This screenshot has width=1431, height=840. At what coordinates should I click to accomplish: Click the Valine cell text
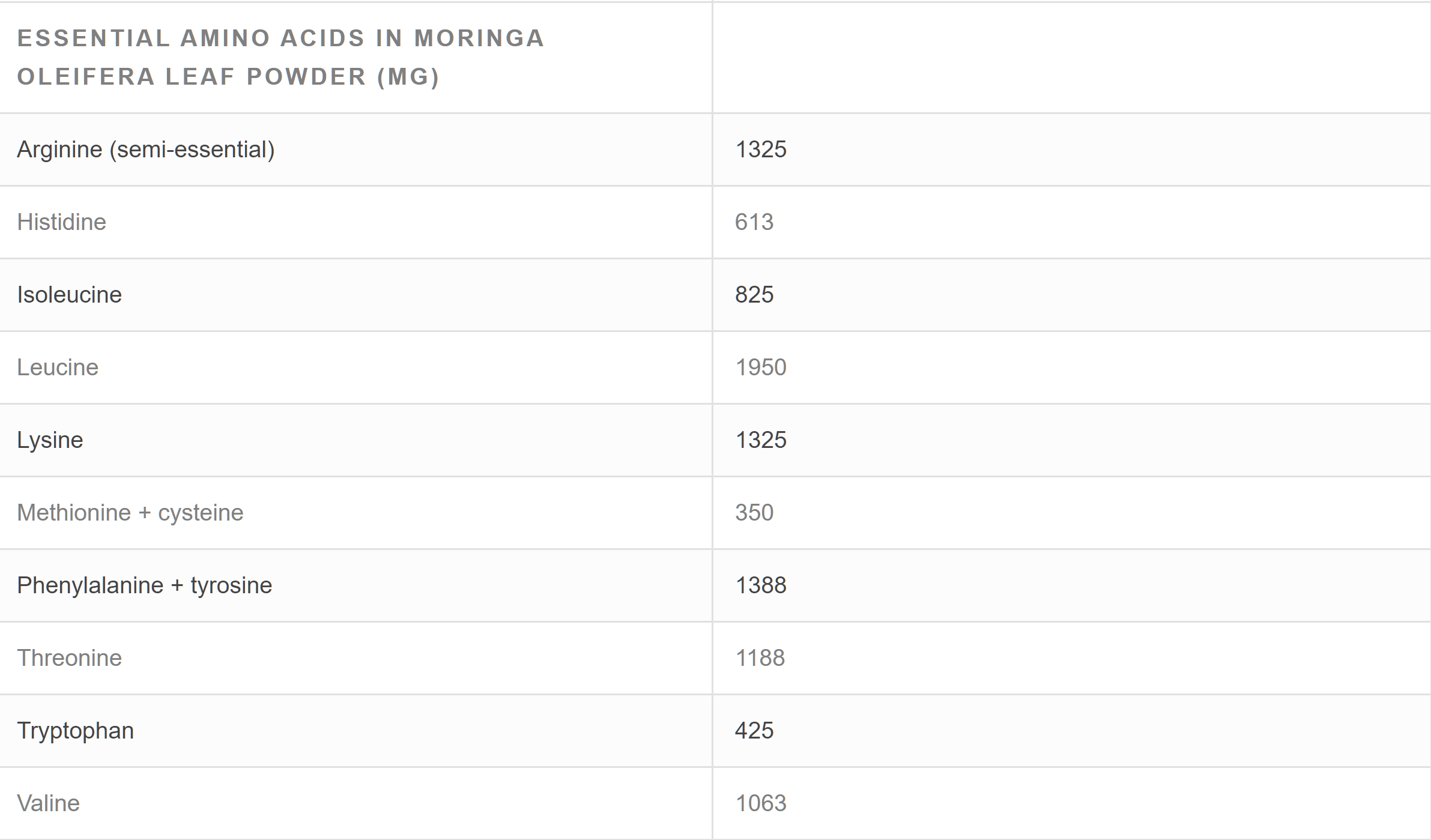click(49, 803)
